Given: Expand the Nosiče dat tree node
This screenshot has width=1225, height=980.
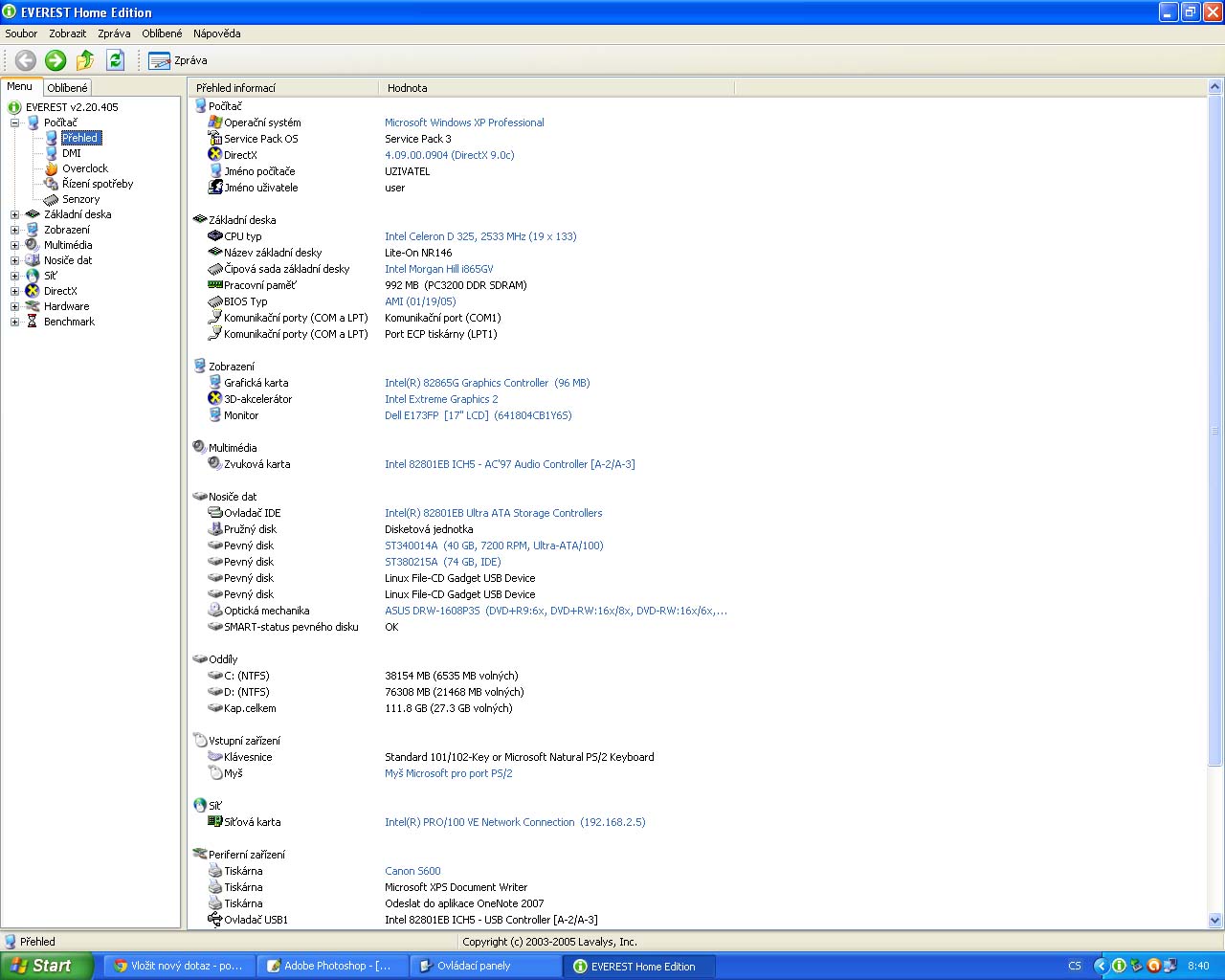Looking at the screenshot, I should (x=14, y=260).
